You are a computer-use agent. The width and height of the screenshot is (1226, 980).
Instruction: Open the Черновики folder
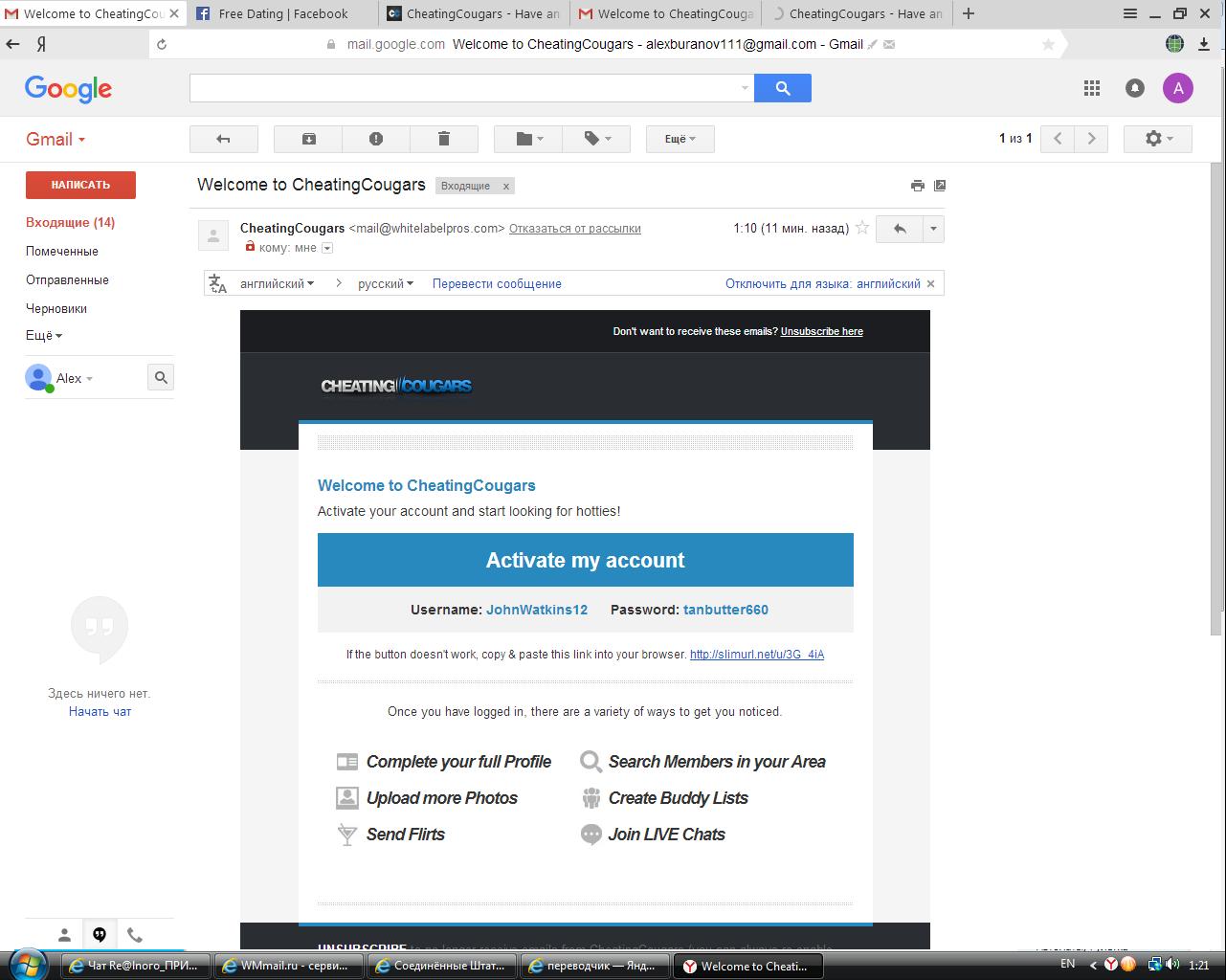(x=56, y=308)
